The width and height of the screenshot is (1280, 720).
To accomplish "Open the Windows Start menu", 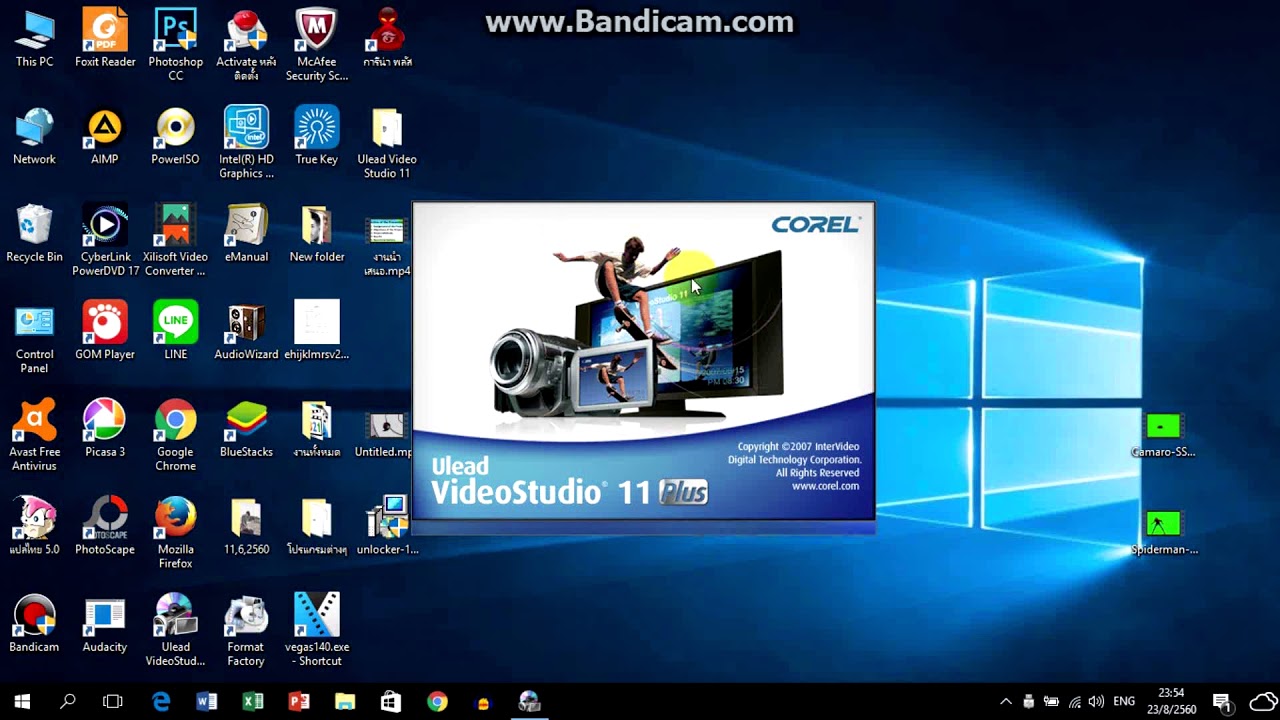I will tap(22, 702).
